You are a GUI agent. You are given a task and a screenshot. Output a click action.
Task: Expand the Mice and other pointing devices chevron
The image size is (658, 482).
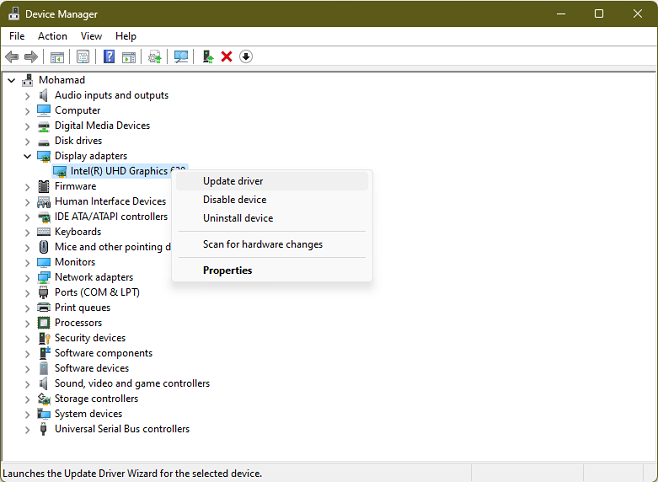pyautogui.click(x=27, y=248)
